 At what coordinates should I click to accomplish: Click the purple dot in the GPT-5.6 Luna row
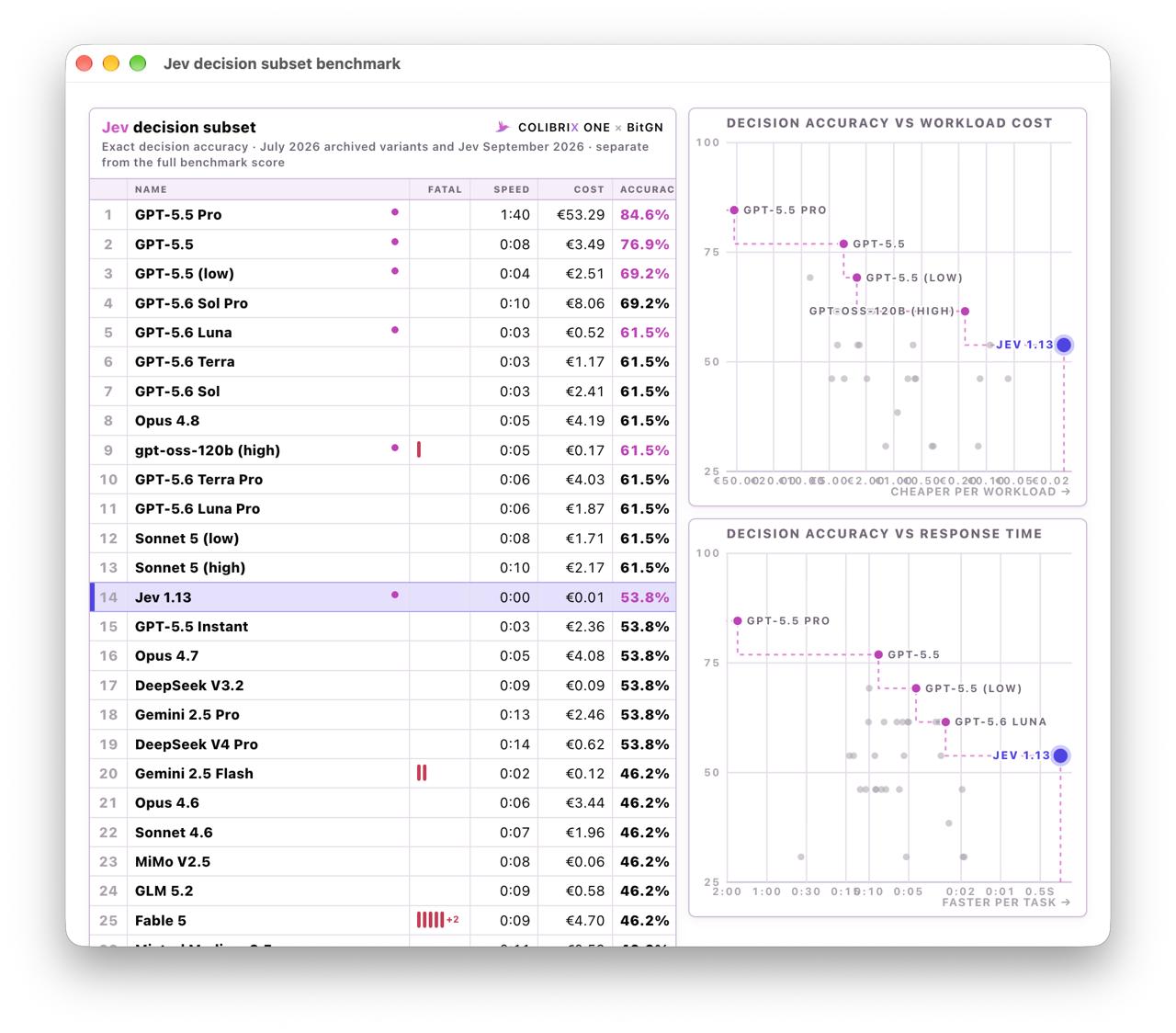395,330
